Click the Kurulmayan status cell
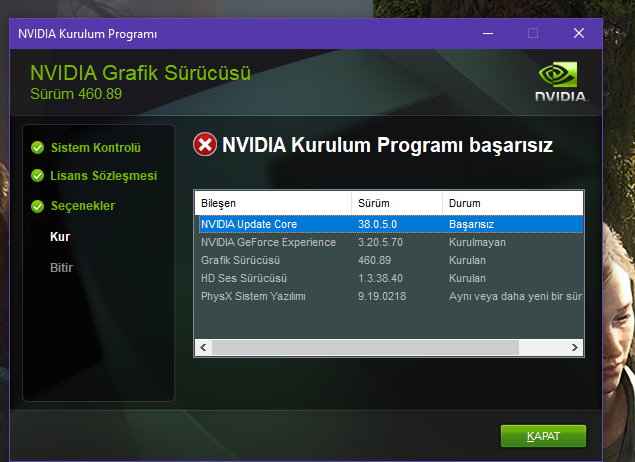This screenshot has width=635, height=462. (477, 242)
